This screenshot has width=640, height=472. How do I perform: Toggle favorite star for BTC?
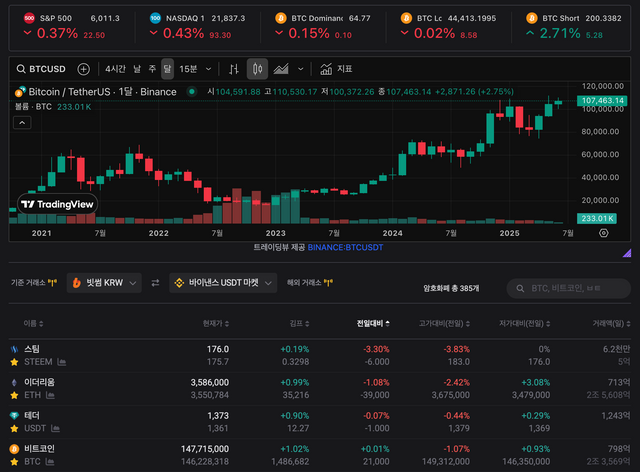(14, 462)
